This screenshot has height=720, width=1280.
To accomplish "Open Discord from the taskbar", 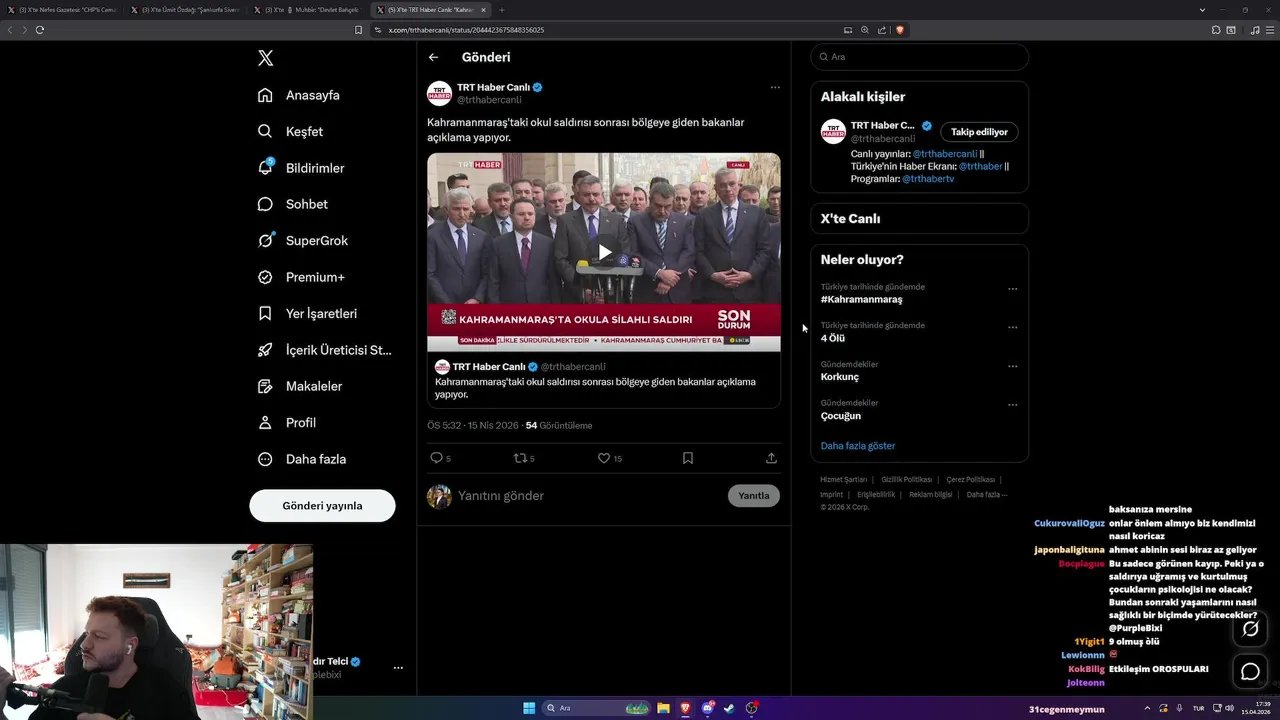I will click(707, 708).
